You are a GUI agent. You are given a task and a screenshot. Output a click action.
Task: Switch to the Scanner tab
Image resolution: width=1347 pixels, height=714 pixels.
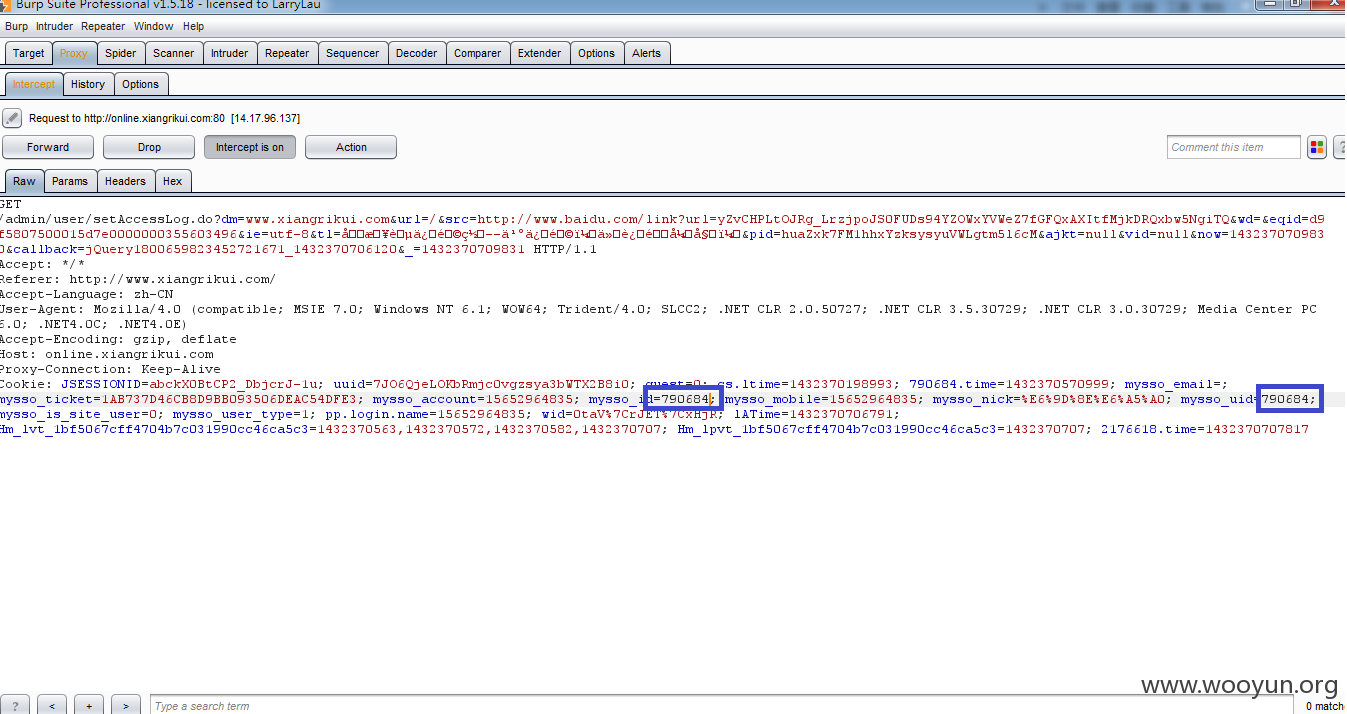click(x=174, y=53)
